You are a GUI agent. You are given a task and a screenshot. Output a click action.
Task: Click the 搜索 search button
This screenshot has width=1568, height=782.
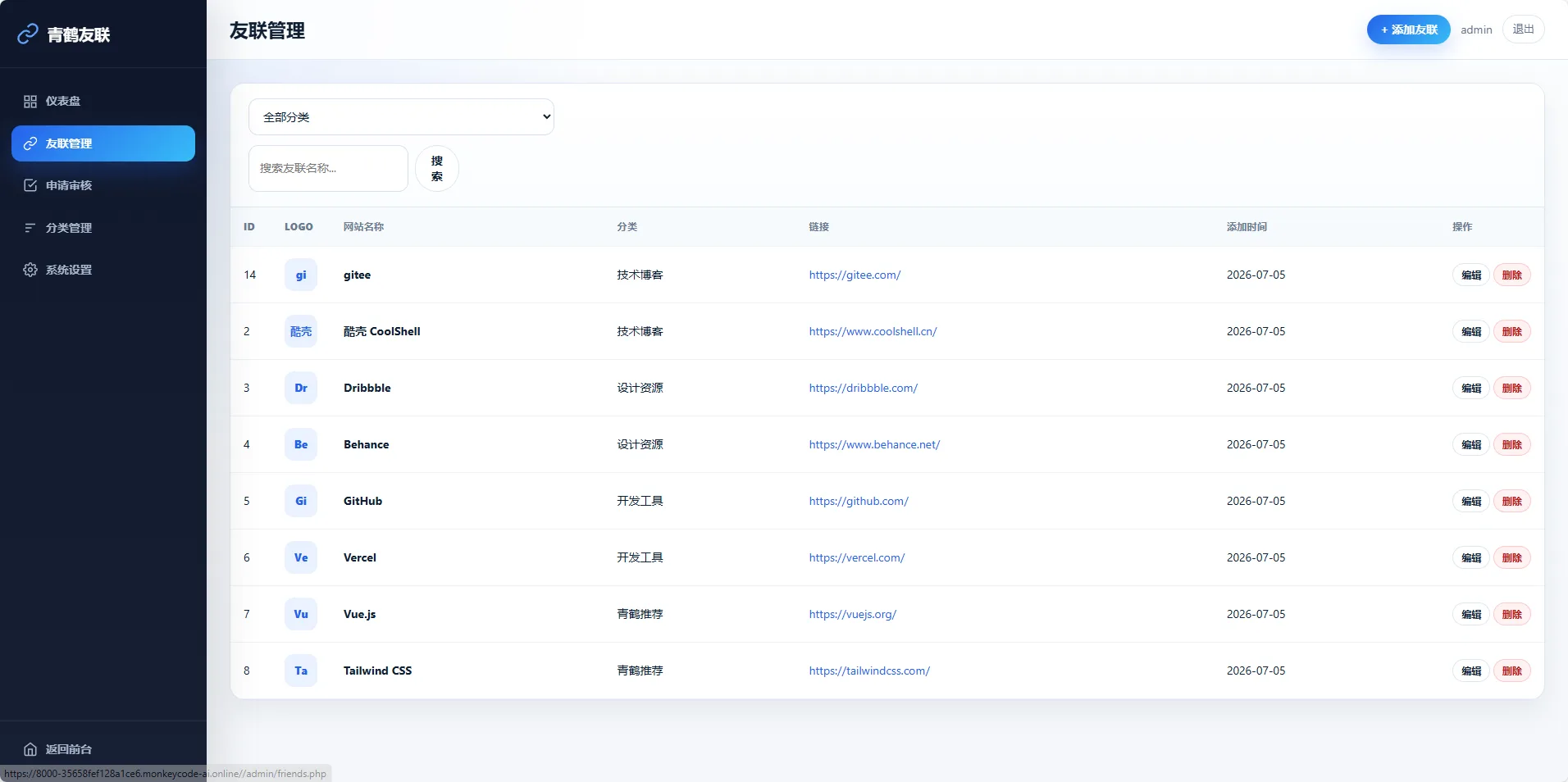(x=437, y=169)
